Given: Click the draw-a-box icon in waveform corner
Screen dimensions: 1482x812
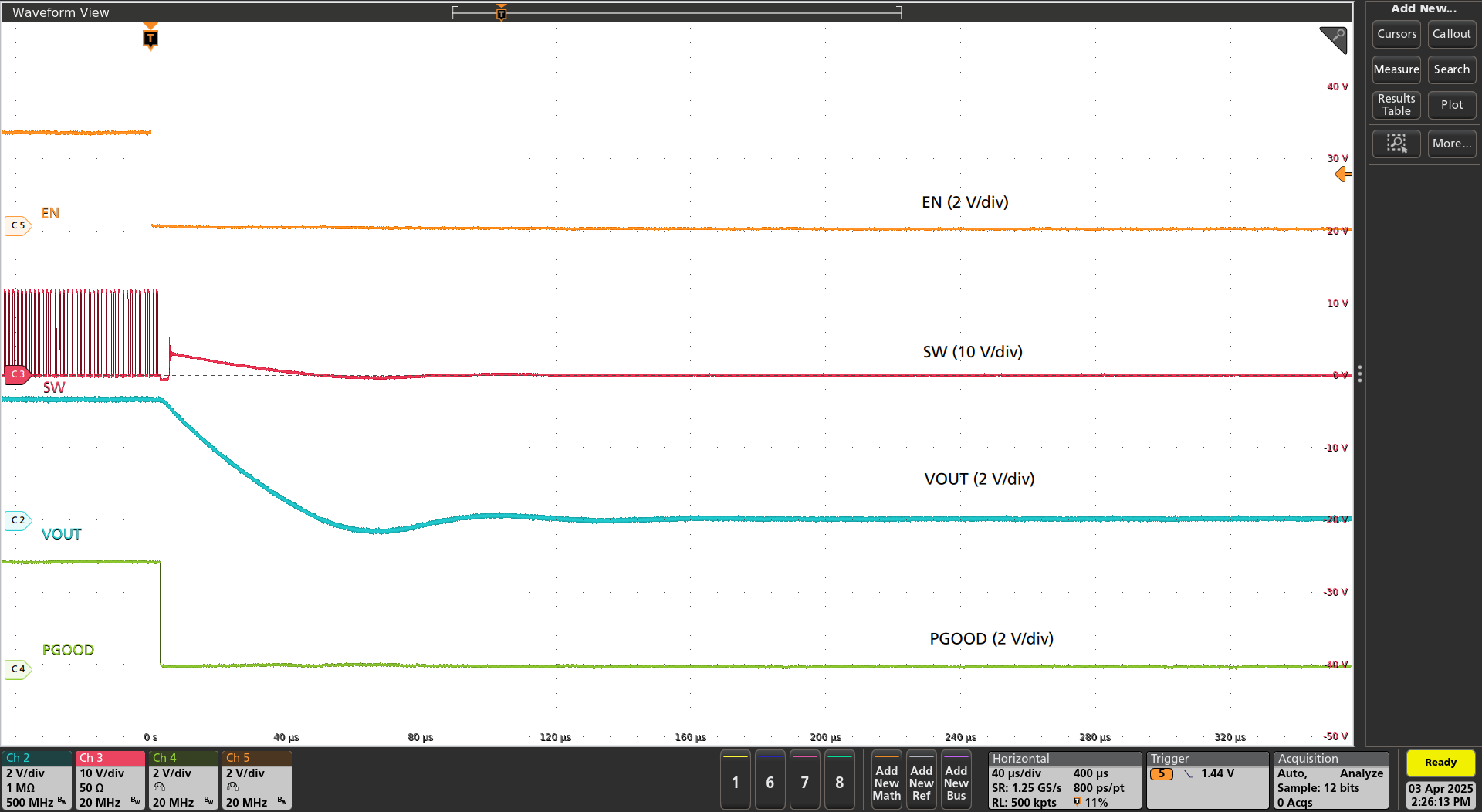Looking at the screenshot, I should pyautogui.click(x=1333, y=39).
